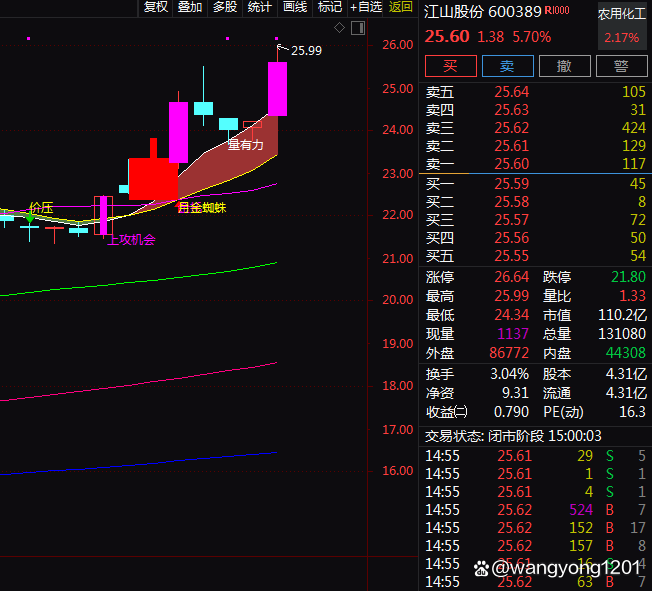Click the red 买 buy button
652x591 pixels.
[451, 66]
